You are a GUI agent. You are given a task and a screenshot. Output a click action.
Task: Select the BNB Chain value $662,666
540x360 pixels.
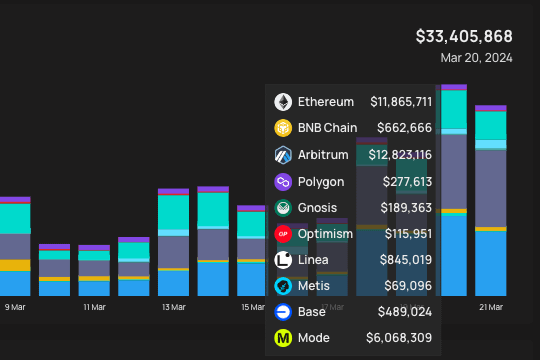click(404, 128)
